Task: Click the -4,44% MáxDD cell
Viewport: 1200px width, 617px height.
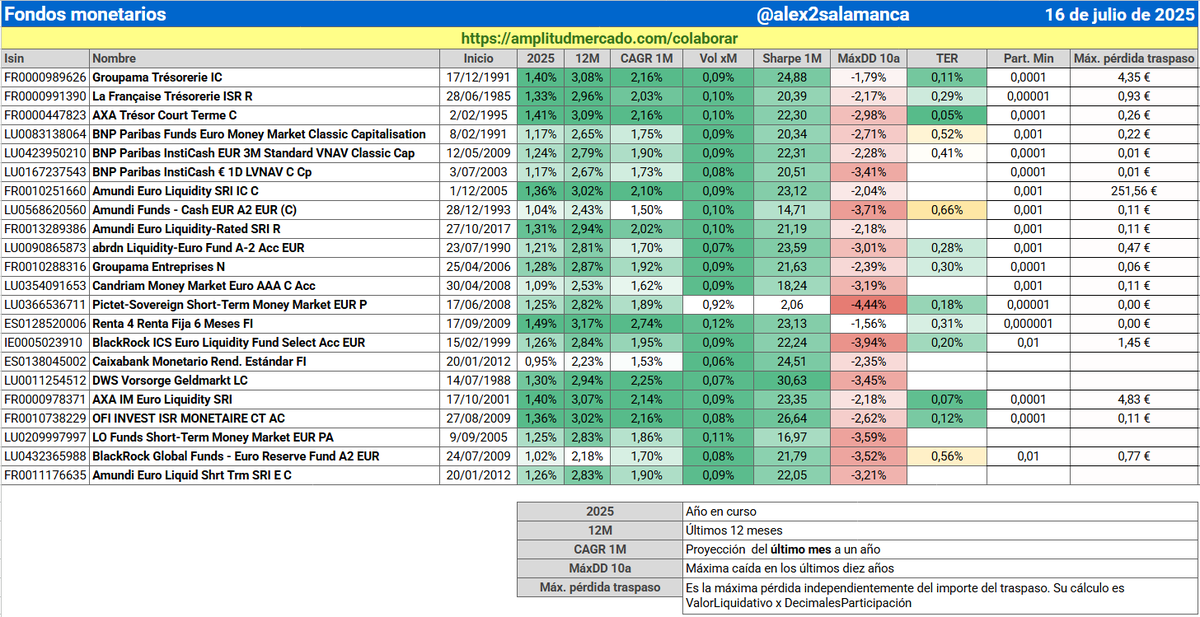Action: (x=868, y=305)
